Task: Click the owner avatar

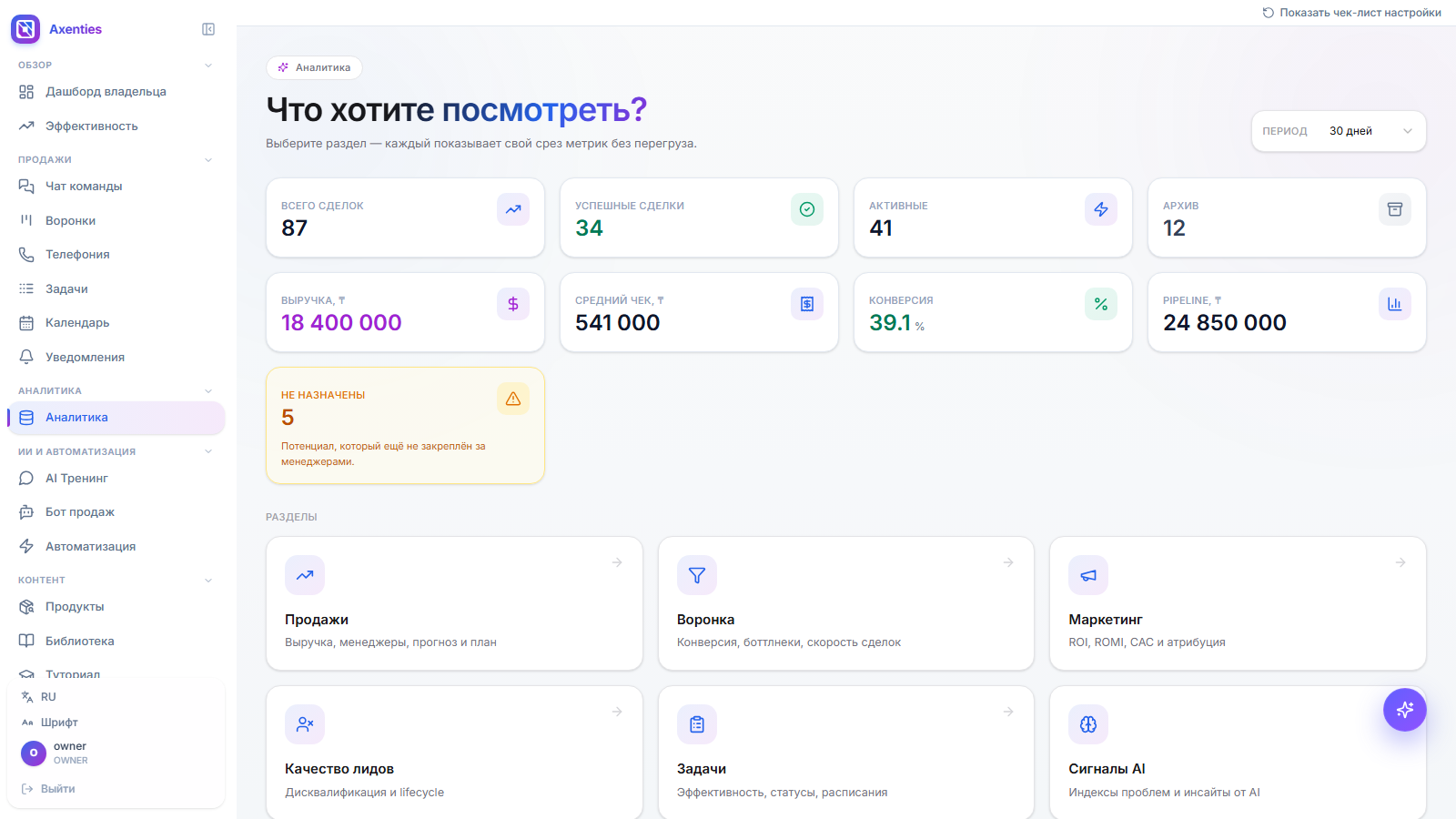Action: click(x=34, y=753)
